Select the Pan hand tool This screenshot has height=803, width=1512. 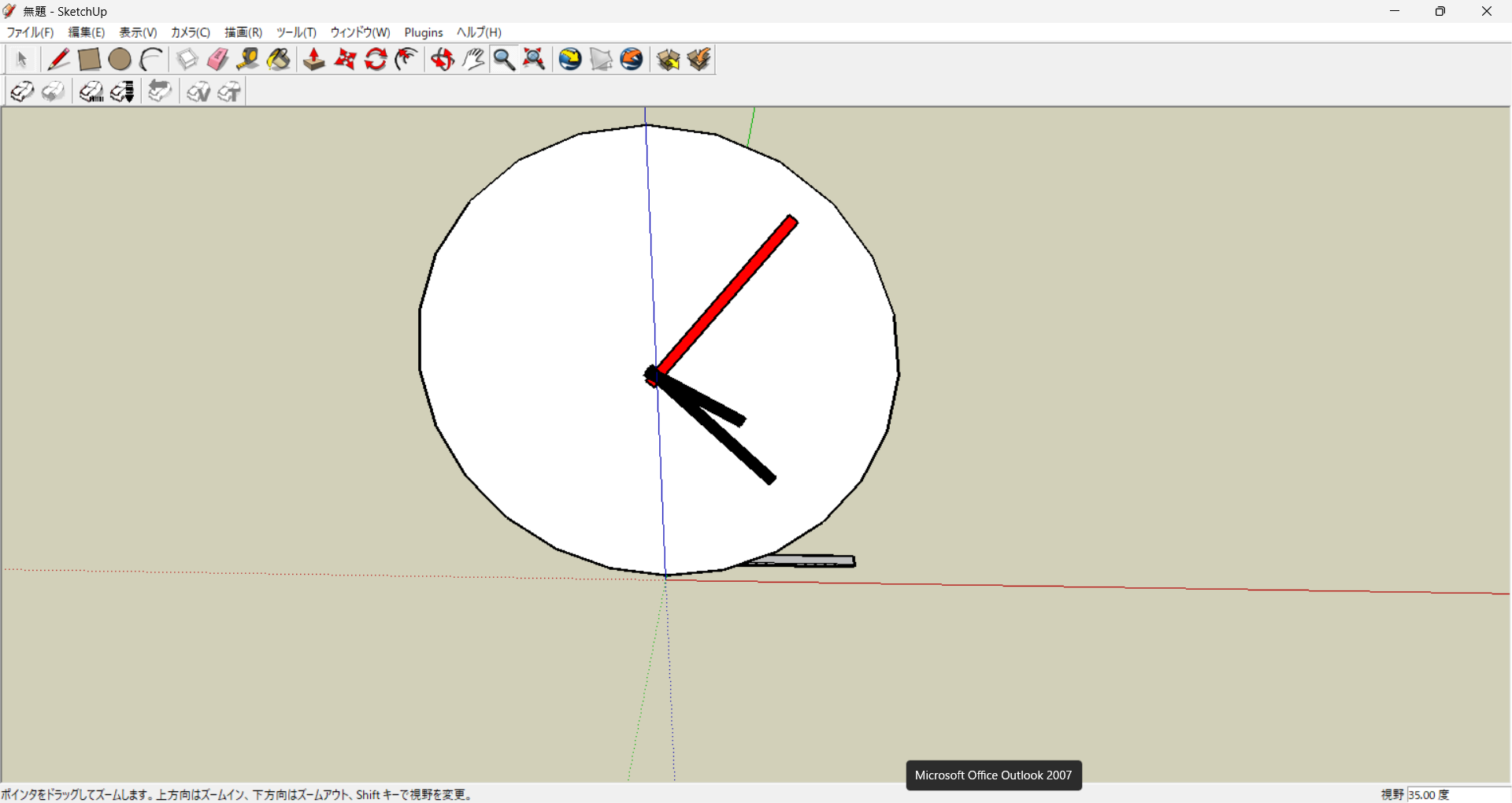[473, 60]
